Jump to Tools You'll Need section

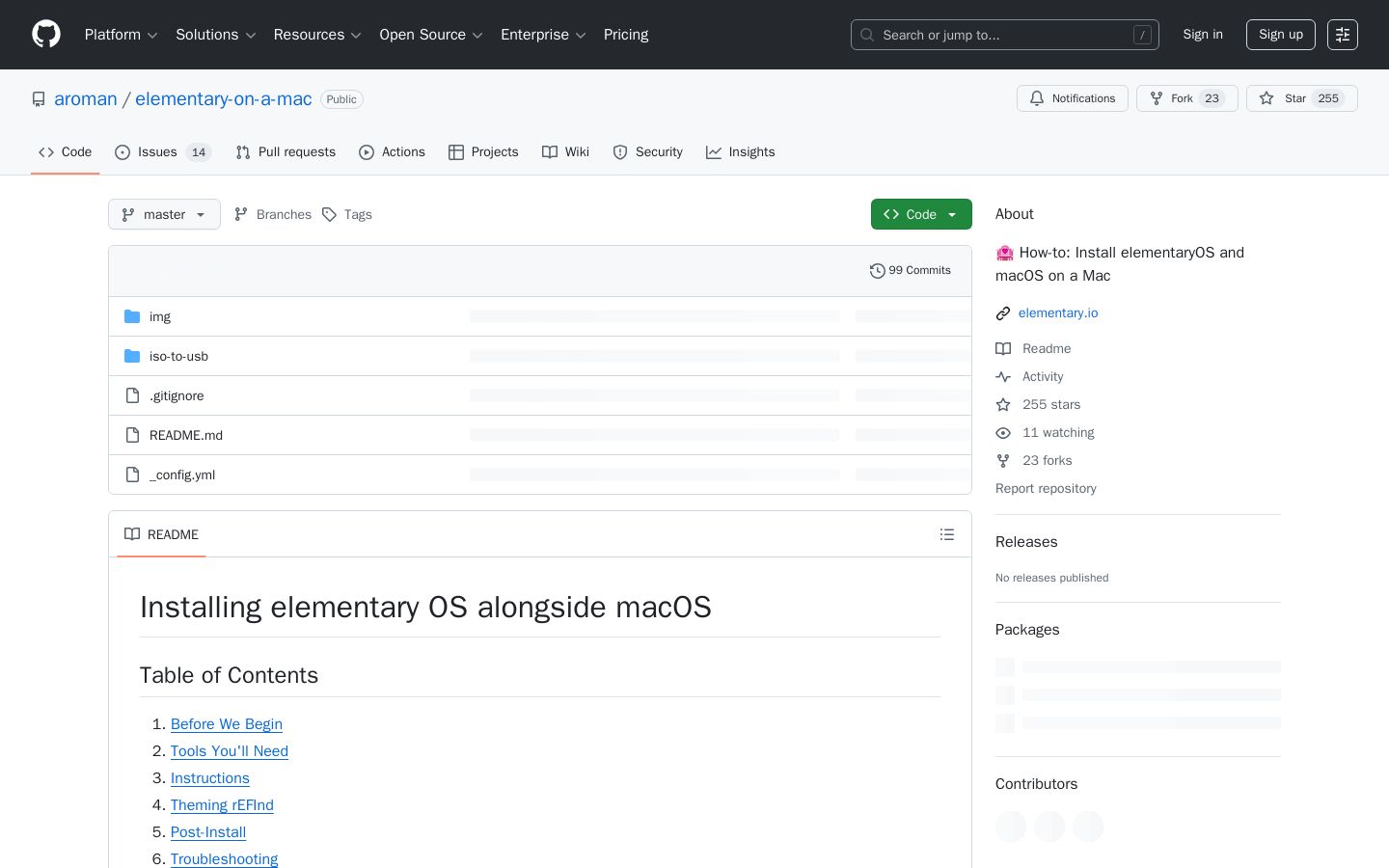point(230,751)
